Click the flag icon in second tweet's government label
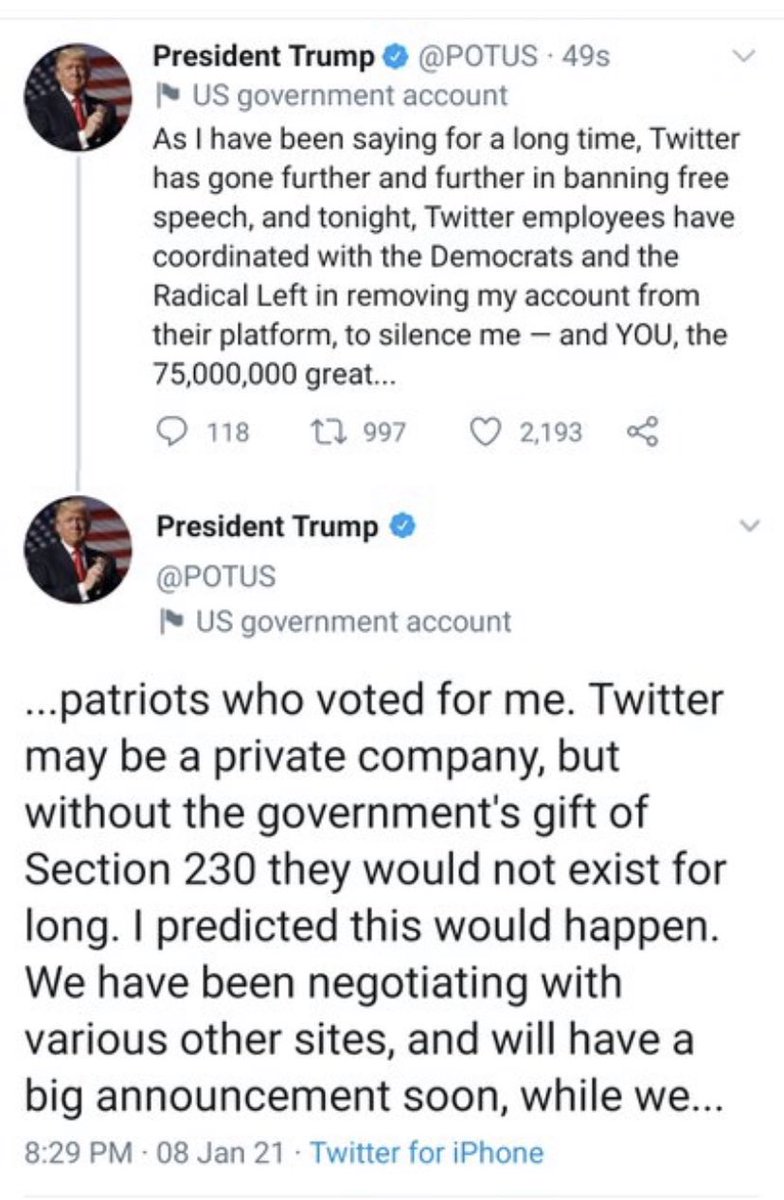 pyautogui.click(x=169, y=621)
